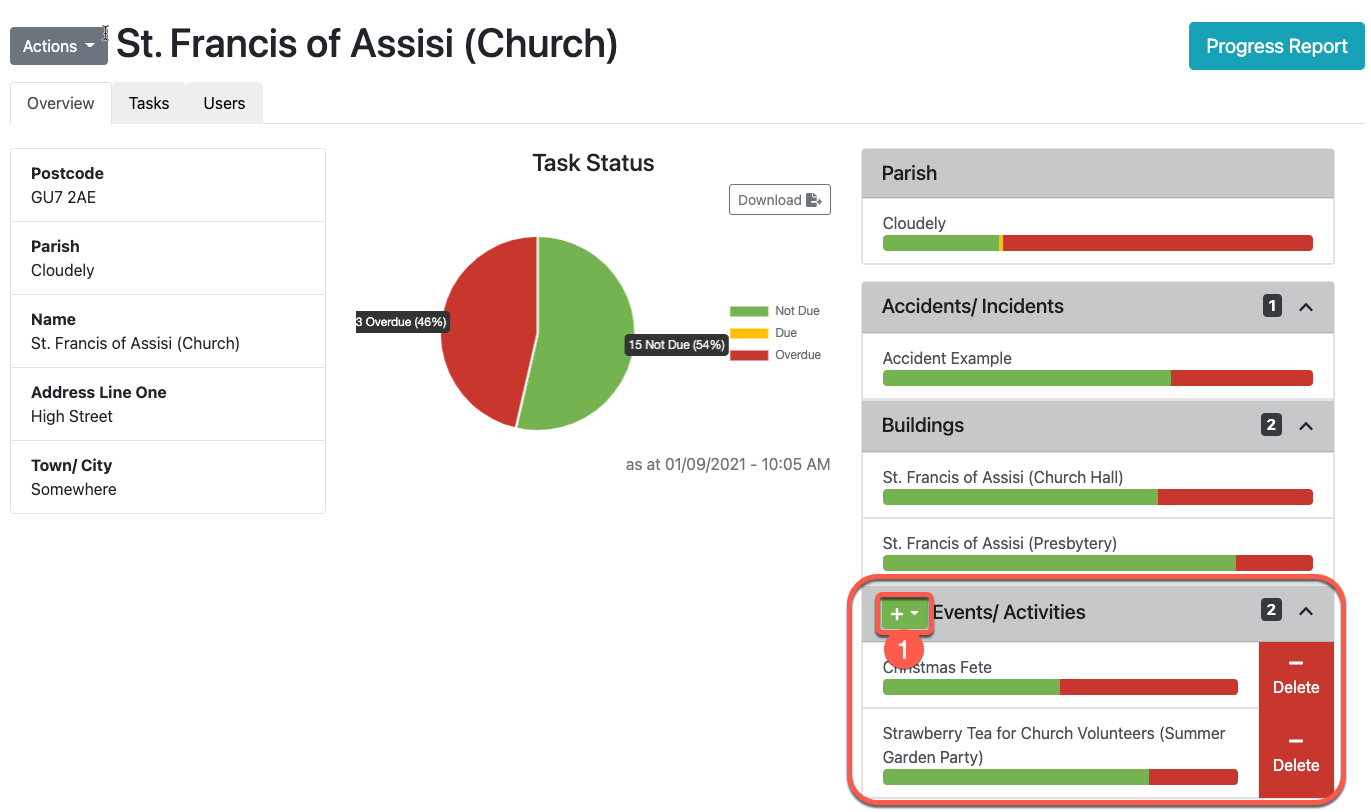Toggle the Overdue legend item in chart
This screenshot has height=812, width=1371.
[775, 355]
